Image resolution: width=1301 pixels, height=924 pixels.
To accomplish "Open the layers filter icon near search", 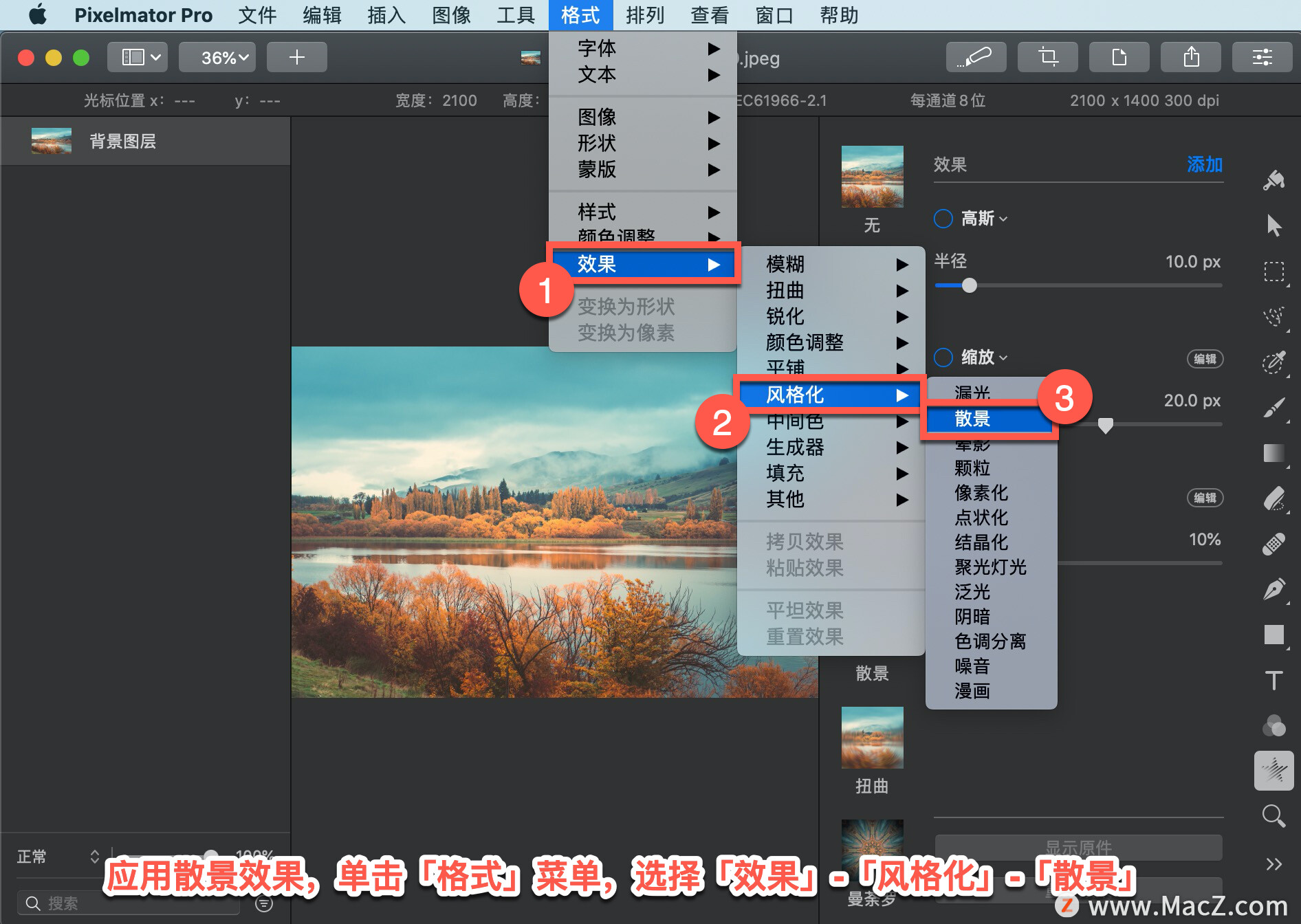I will click(x=264, y=903).
